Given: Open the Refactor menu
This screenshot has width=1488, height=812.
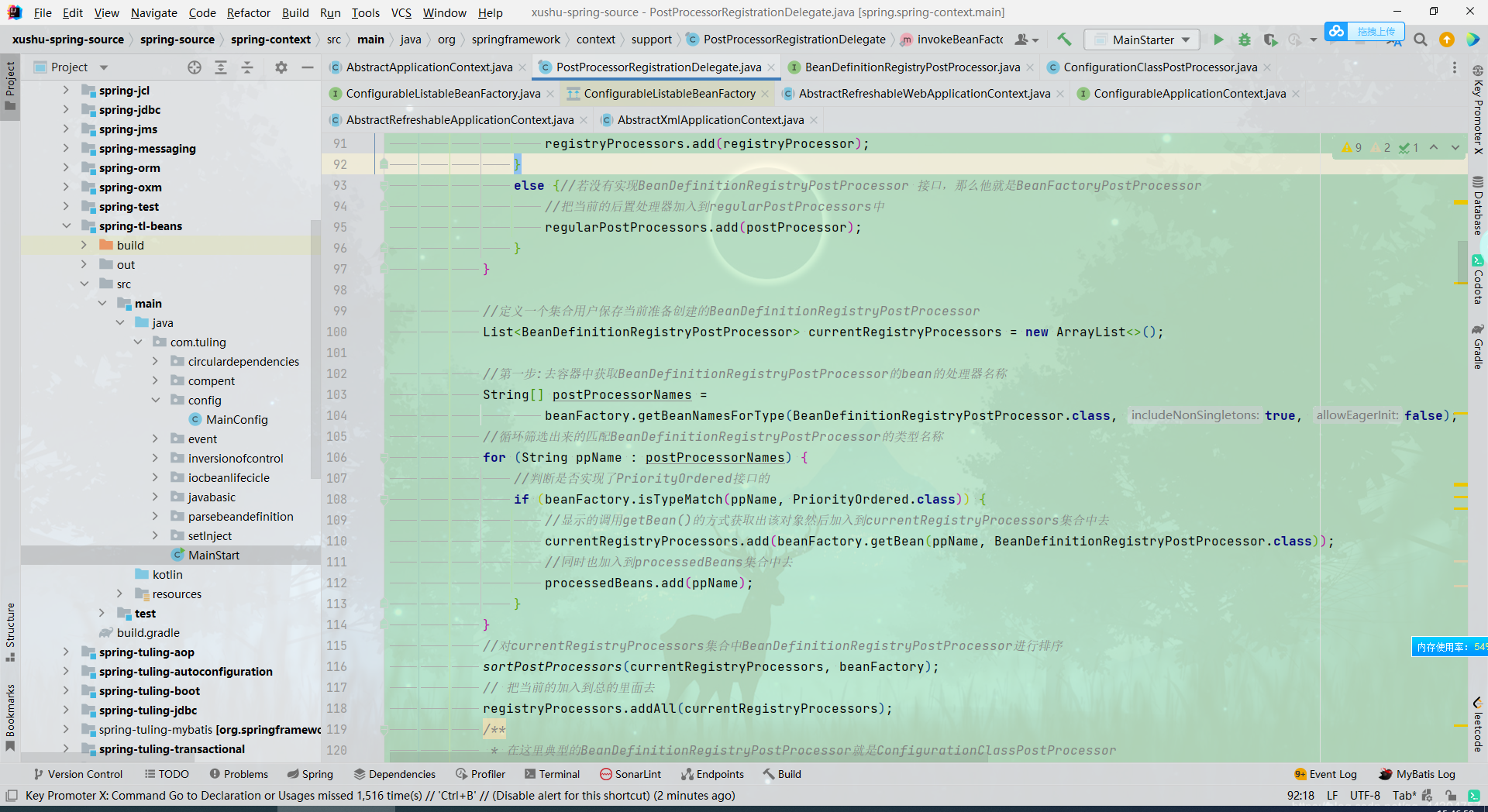Looking at the screenshot, I should [x=248, y=12].
